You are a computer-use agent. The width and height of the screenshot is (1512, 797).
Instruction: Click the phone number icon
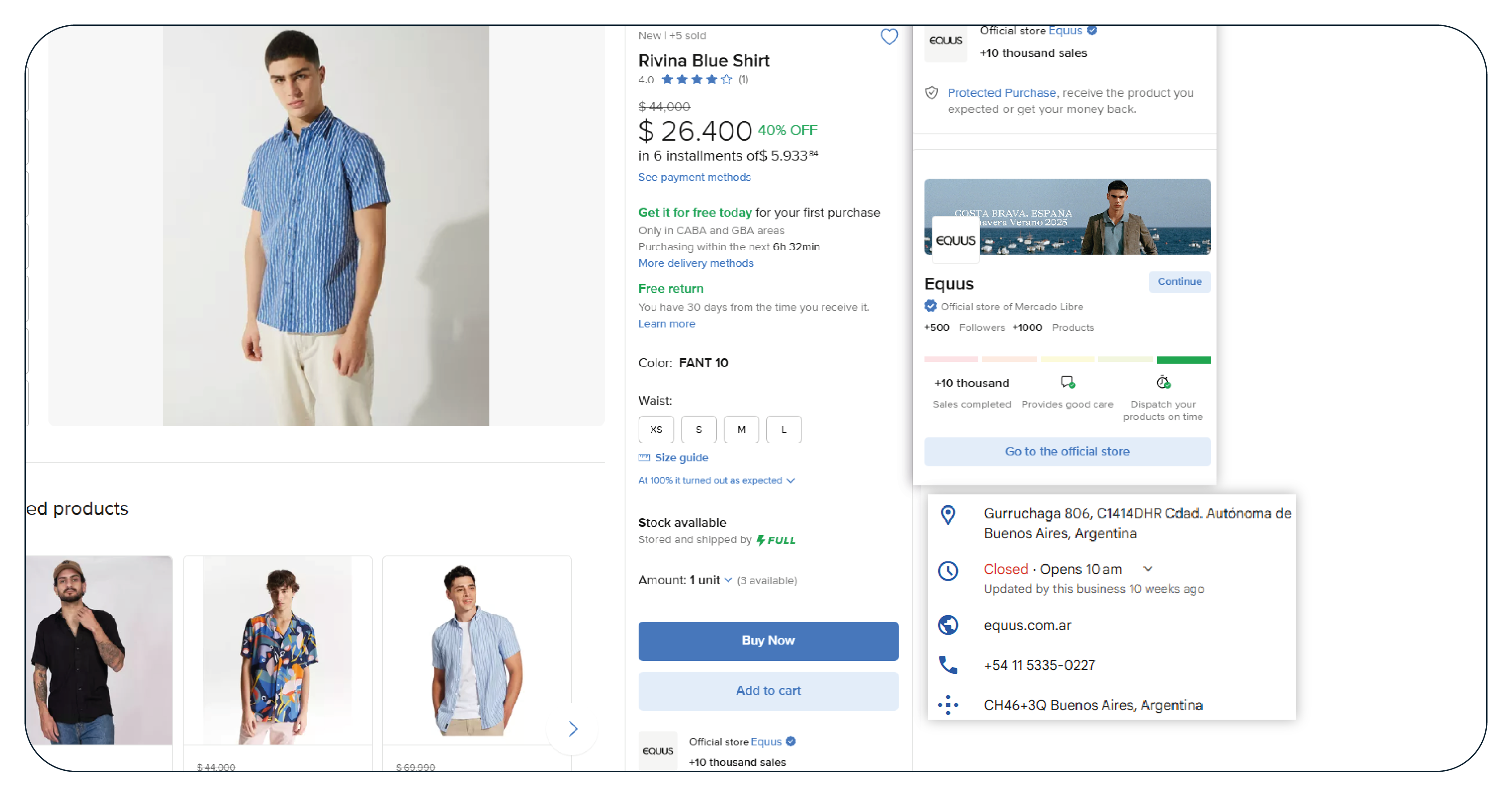click(x=948, y=665)
